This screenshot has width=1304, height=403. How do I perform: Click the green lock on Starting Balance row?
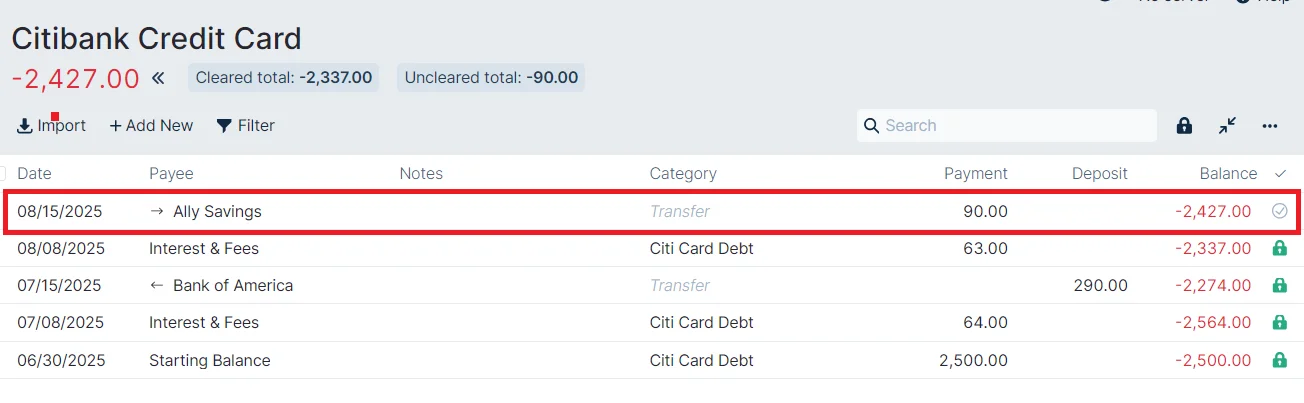(1279, 360)
